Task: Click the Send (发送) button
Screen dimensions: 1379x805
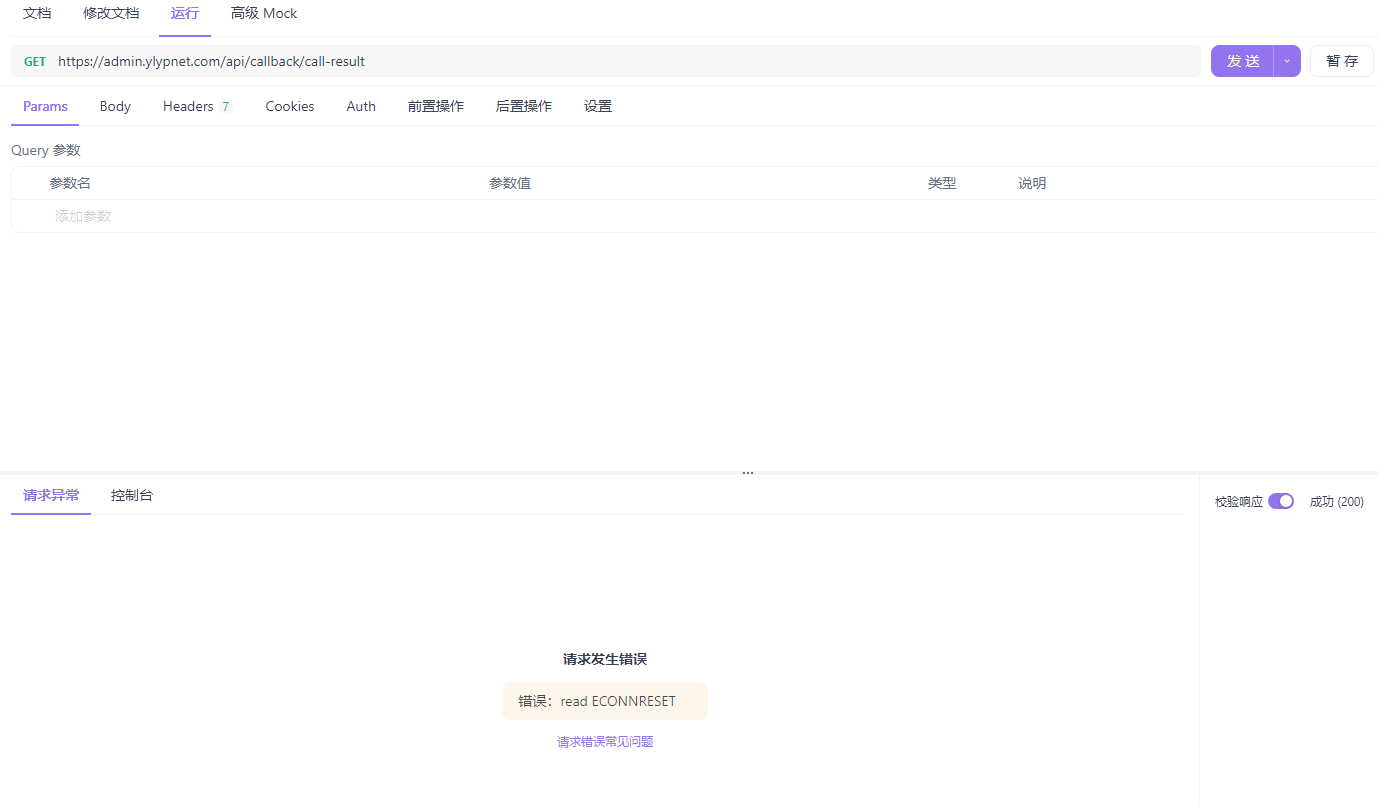Action: tap(1242, 61)
